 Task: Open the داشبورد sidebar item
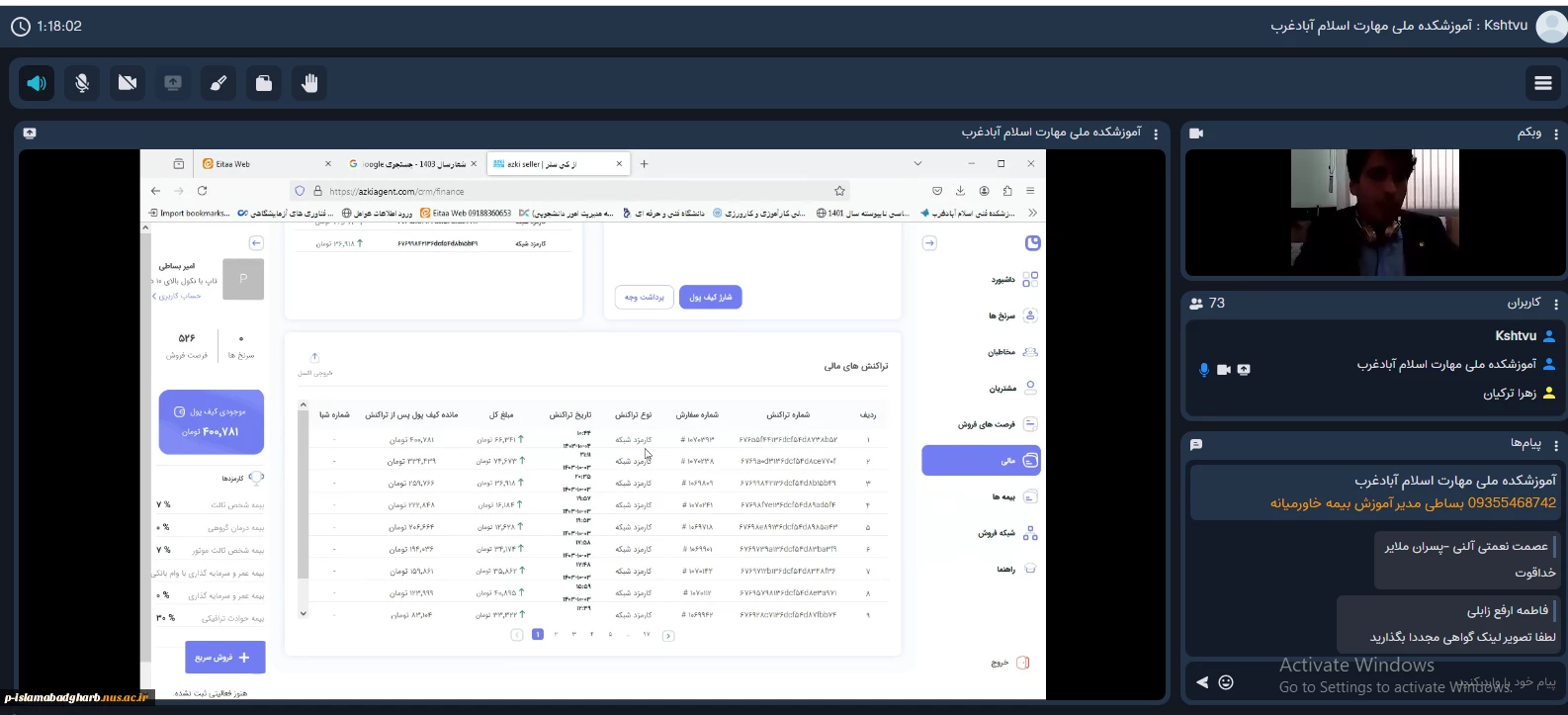point(1015,280)
